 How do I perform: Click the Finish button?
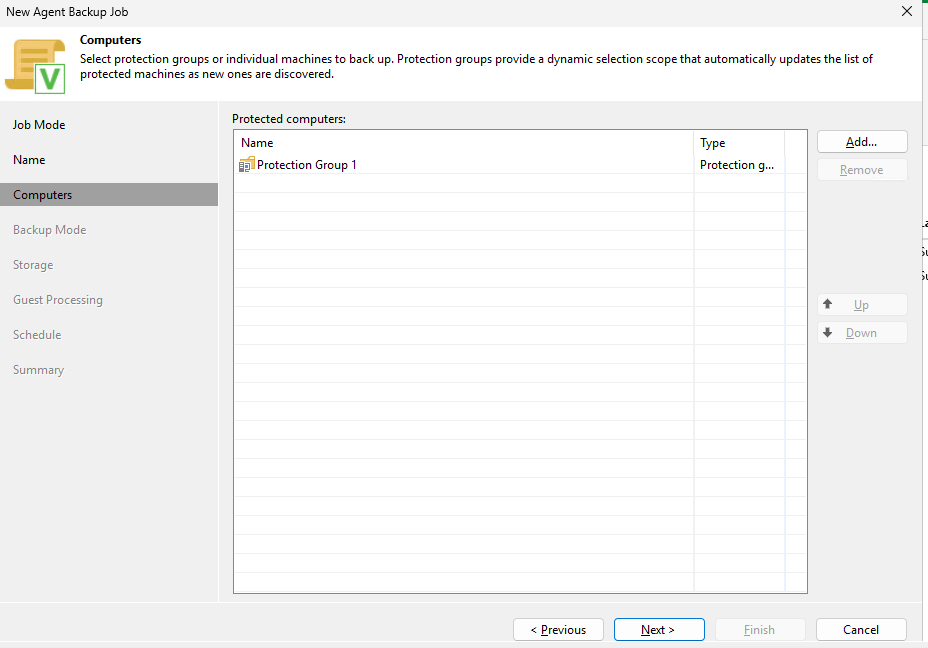760,630
